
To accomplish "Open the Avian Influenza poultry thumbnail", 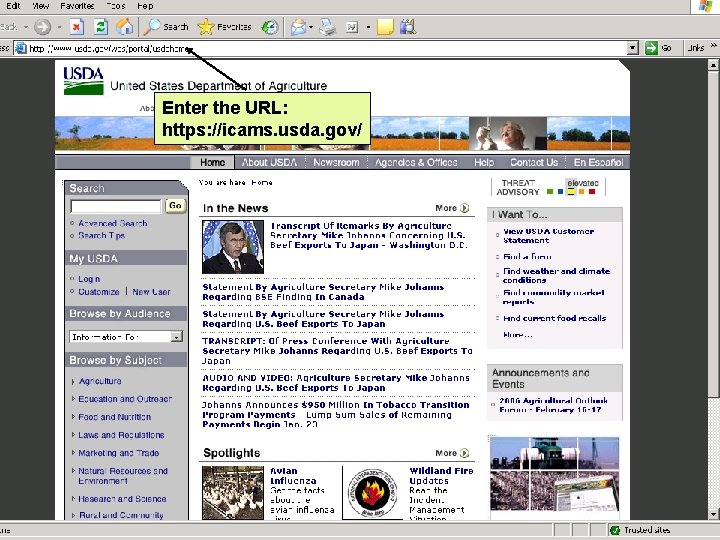I will 233,493.
